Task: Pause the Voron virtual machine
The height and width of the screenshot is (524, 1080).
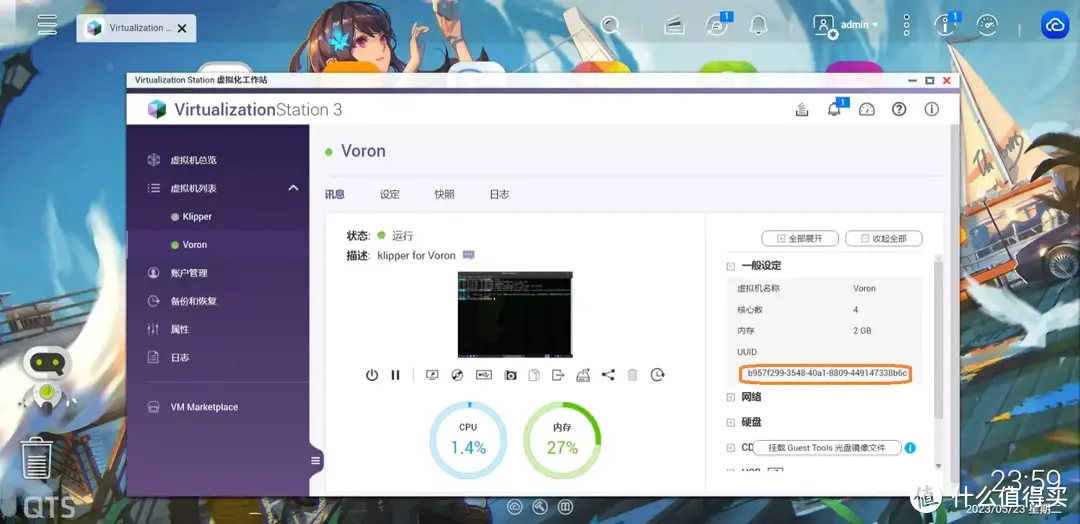Action: coord(395,375)
